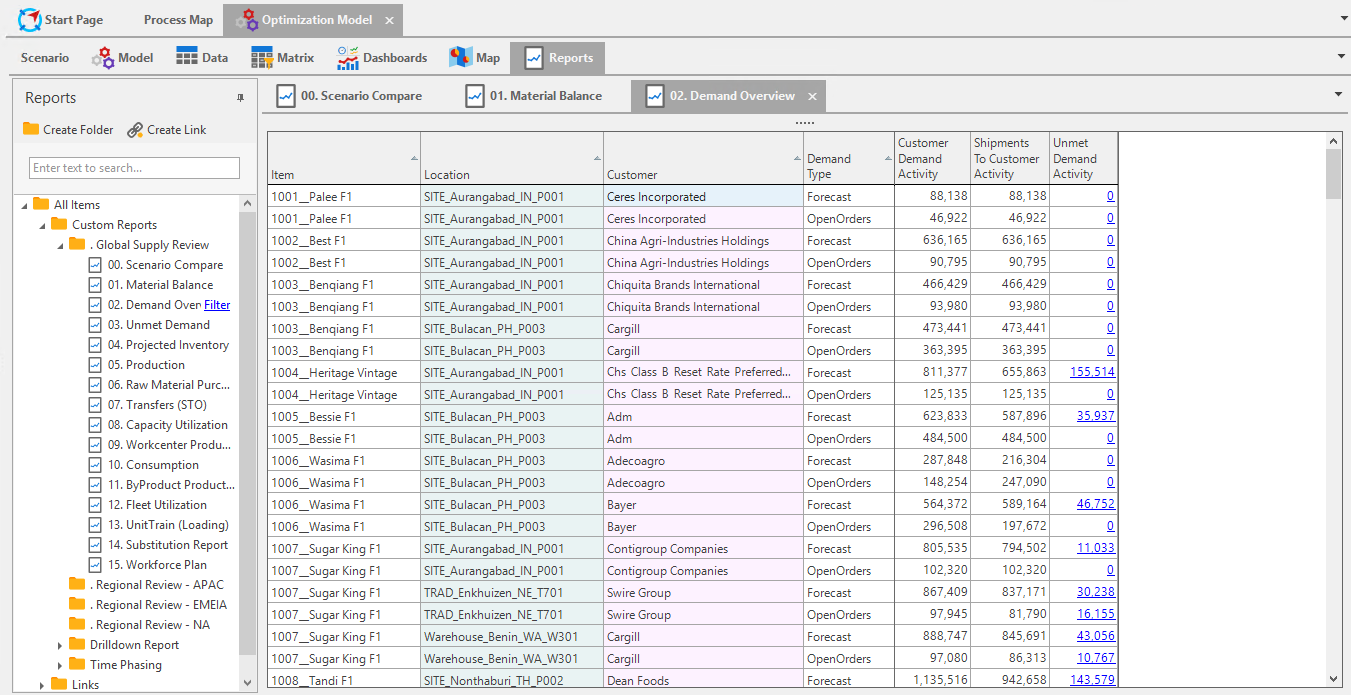Sort by the Location column header
The height and width of the screenshot is (695, 1351).
(511, 158)
